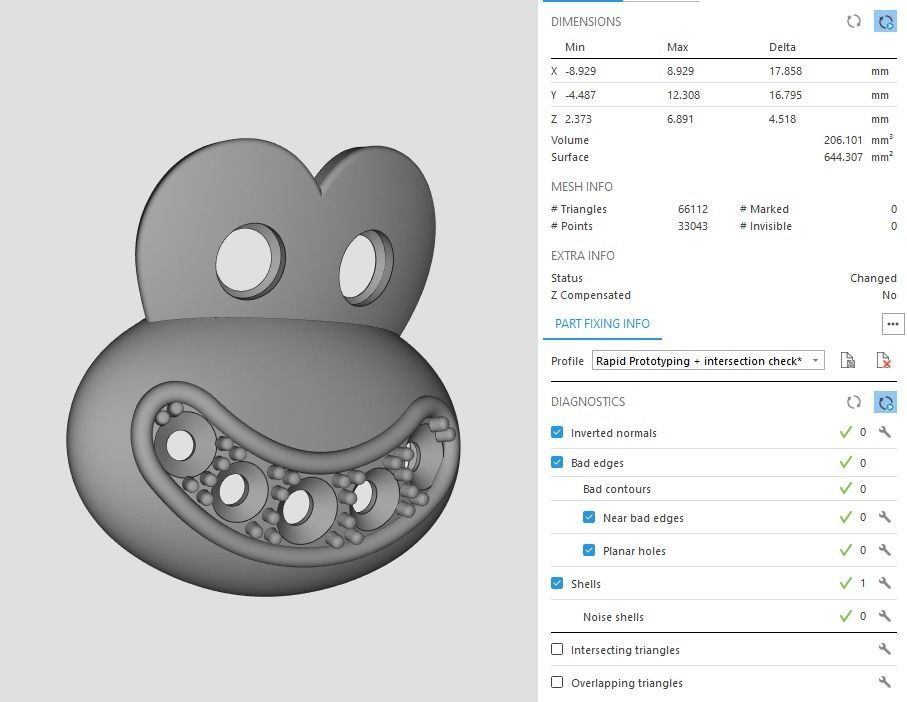The height and width of the screenshot is (702, 907).
Task: Uncheck the Planar holes checkbox
Action: pyautogui.click(x=589, y=550)
